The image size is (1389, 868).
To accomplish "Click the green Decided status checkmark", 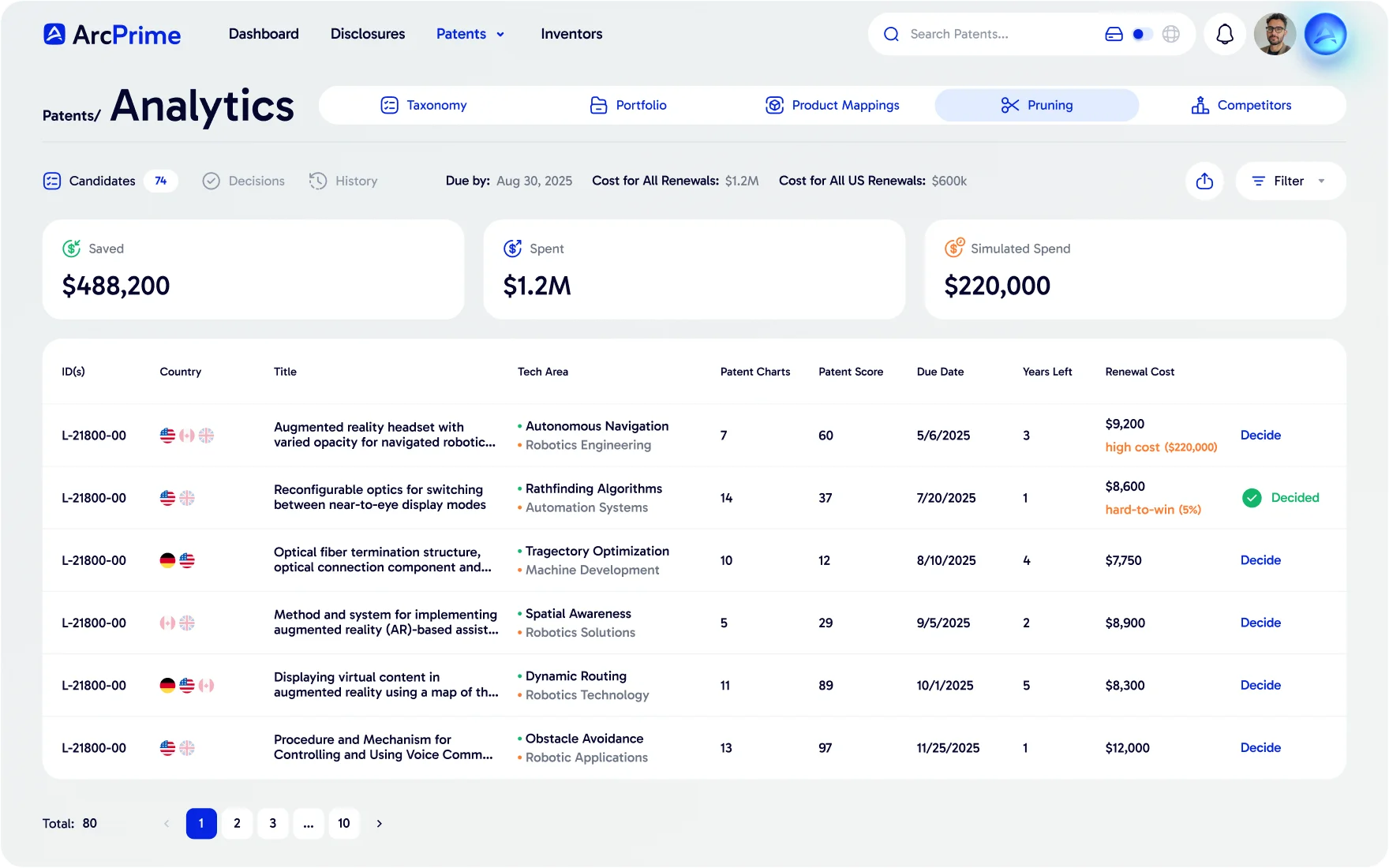I will pyautogui.click(x=1252, y=498).
